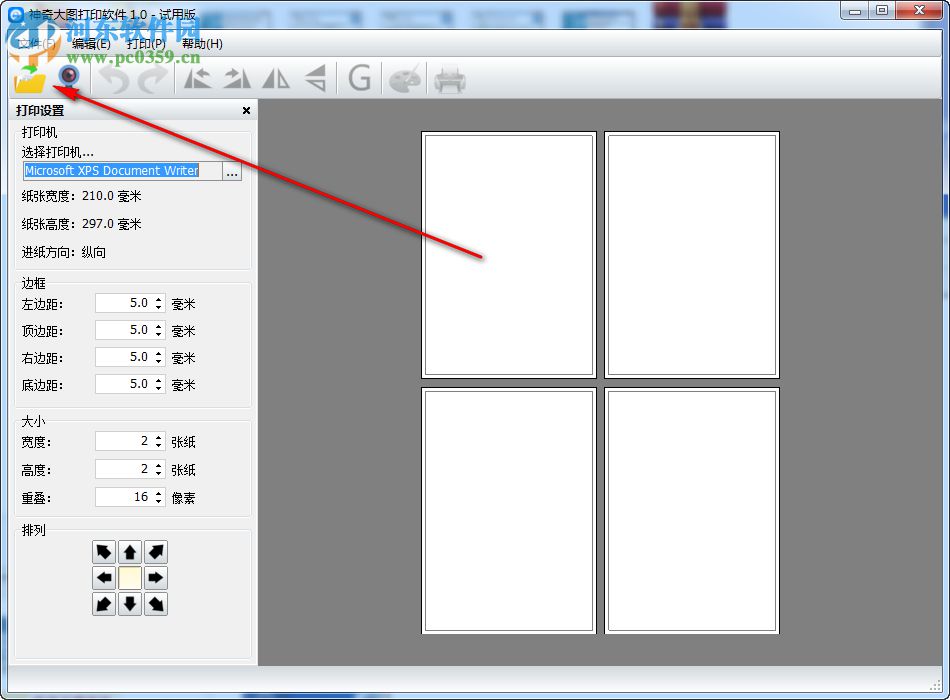This screenshot has width=950, height=700.
Task: Align image to top-right arrow
Action: 156,552
